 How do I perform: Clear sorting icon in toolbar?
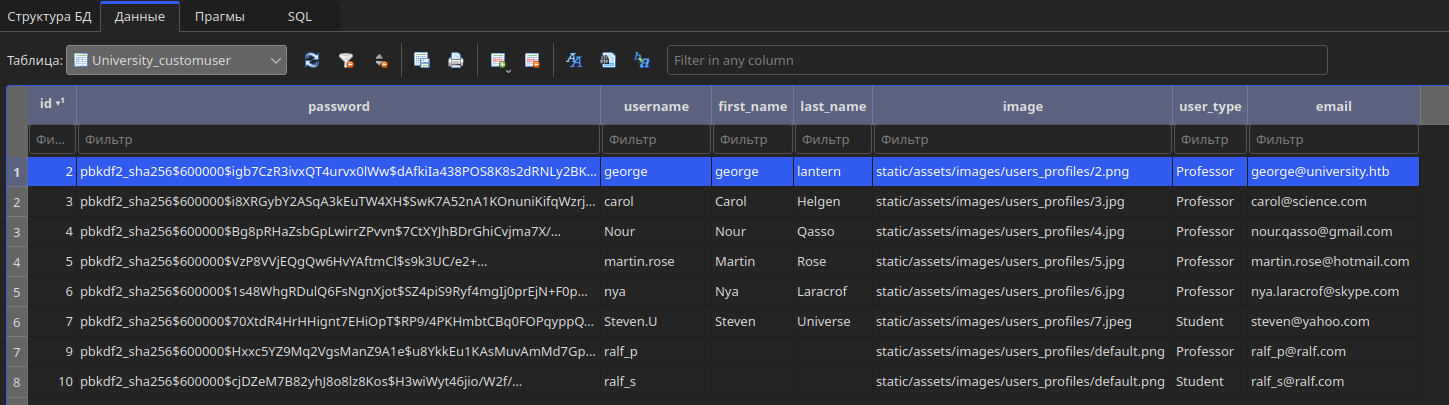coord(380,60)
